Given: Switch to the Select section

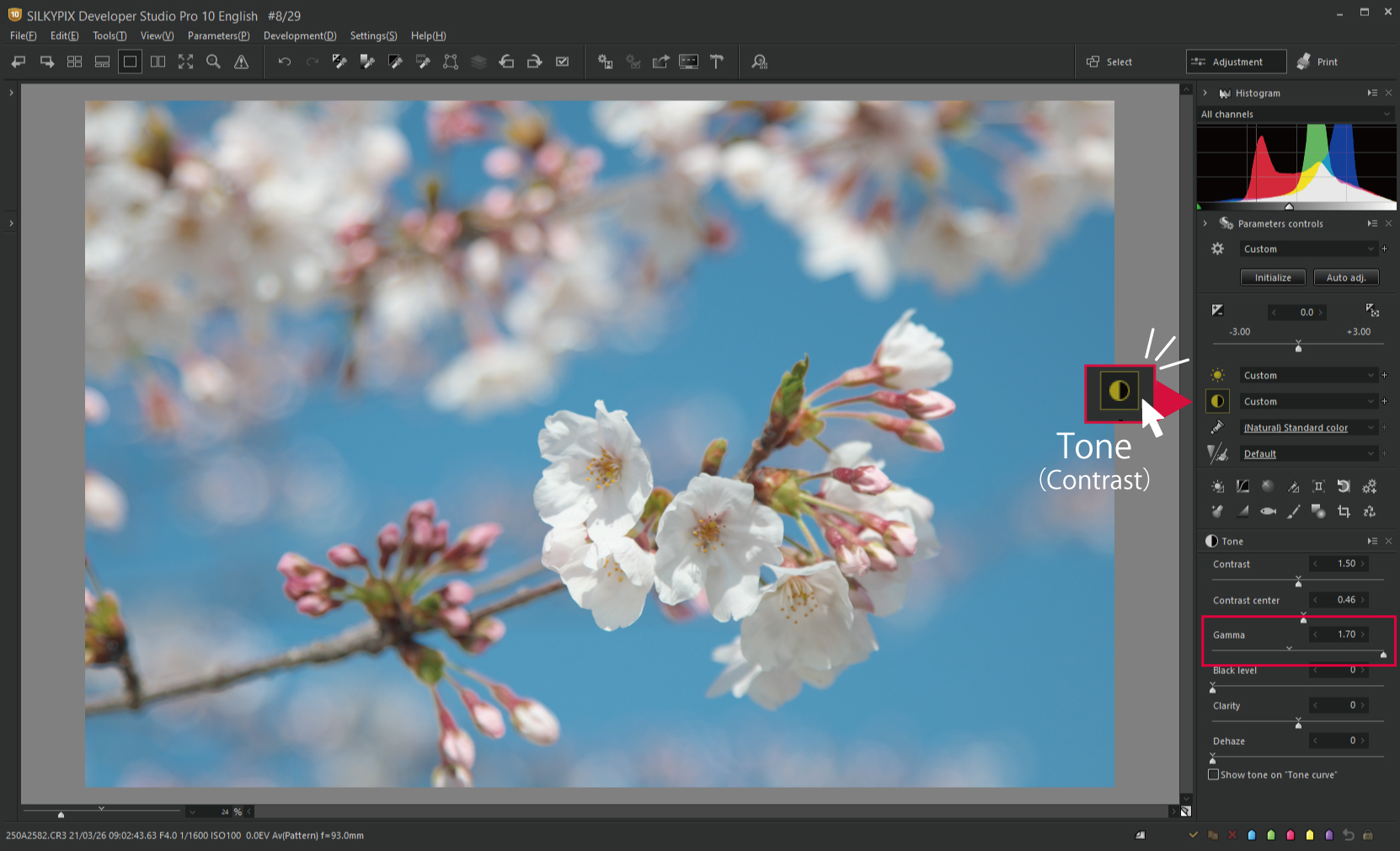Looking at the screenshot, I should [x=1109, y=62].
